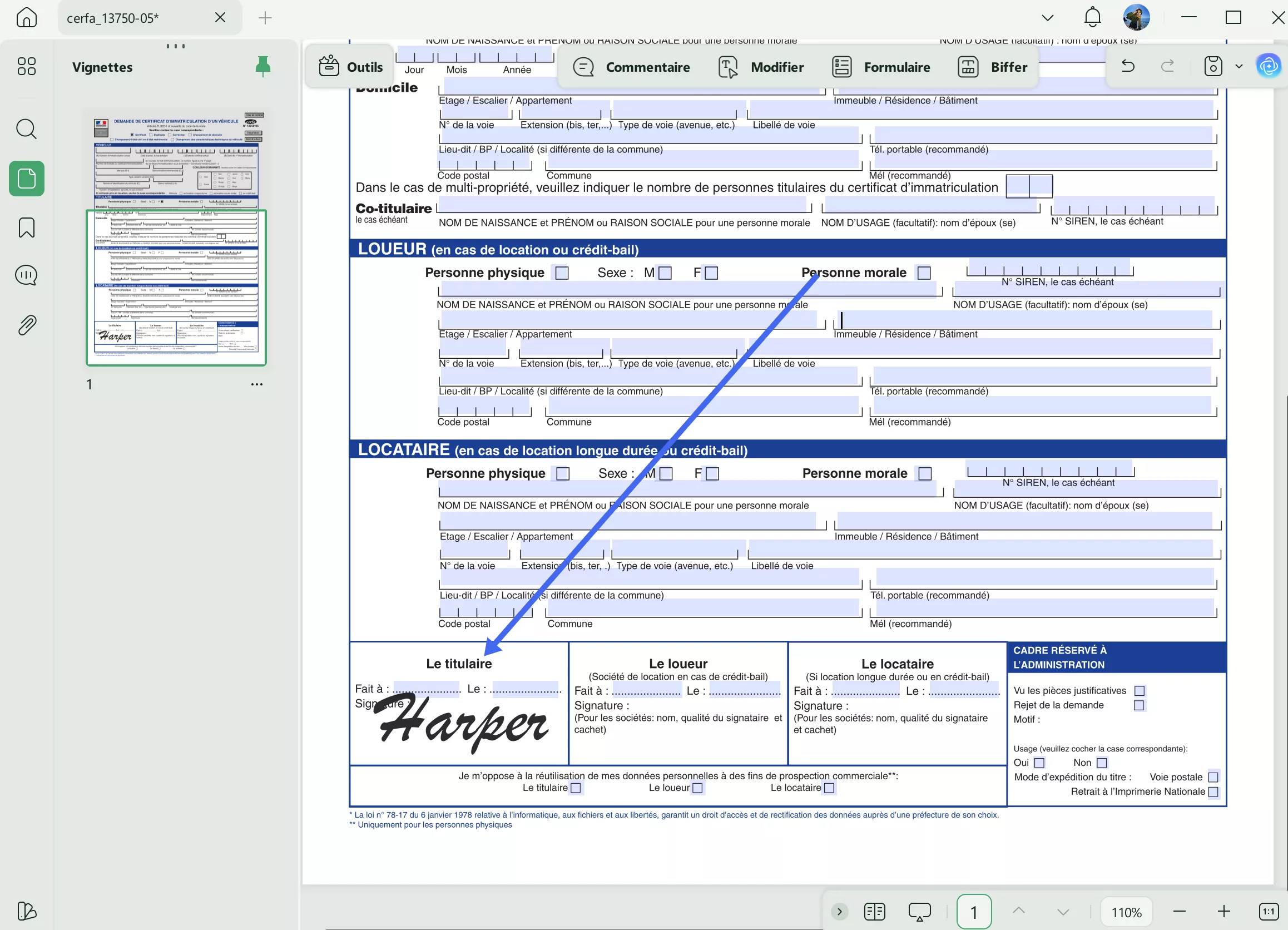This screenshot has width=1288, height=930.
Task: Open the AI assistant icon at top right
Action: 1270,66
